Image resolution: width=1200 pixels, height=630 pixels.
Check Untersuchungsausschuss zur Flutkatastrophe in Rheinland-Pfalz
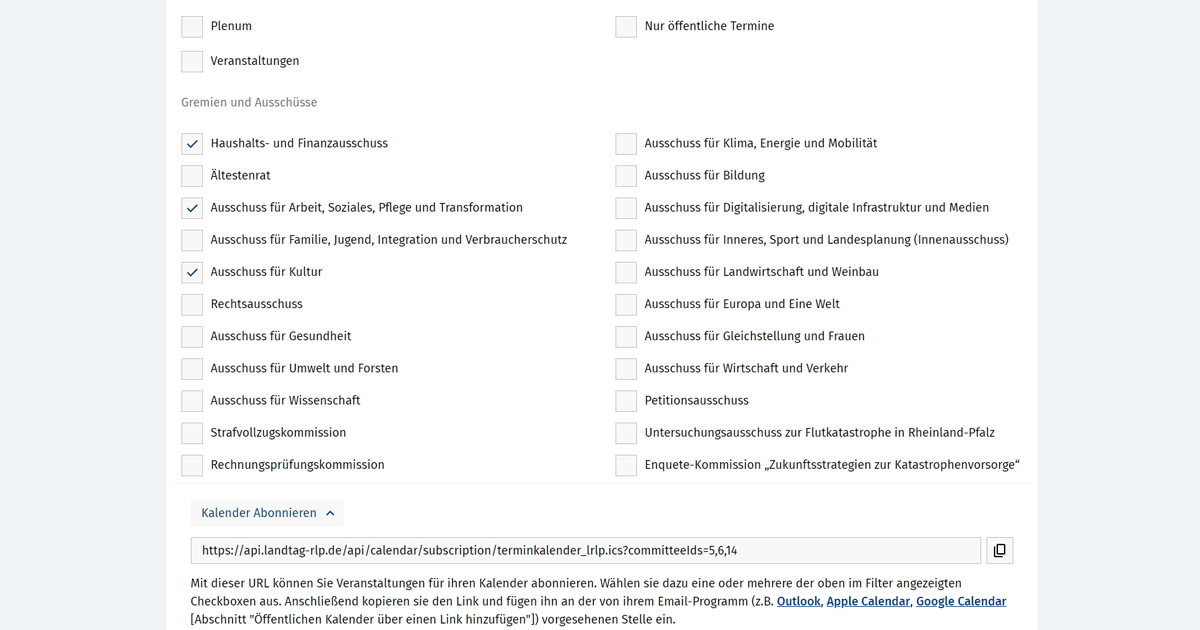coord(625,432)
